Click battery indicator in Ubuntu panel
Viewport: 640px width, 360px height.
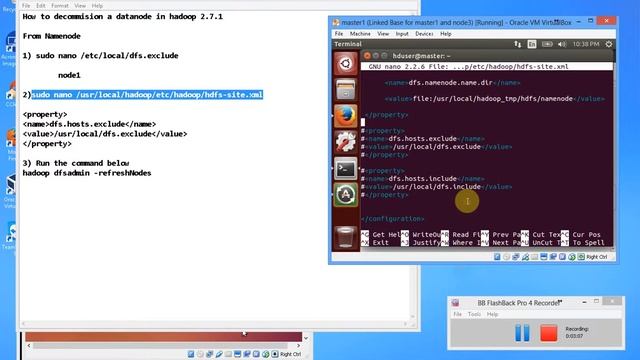coord(547,44)
